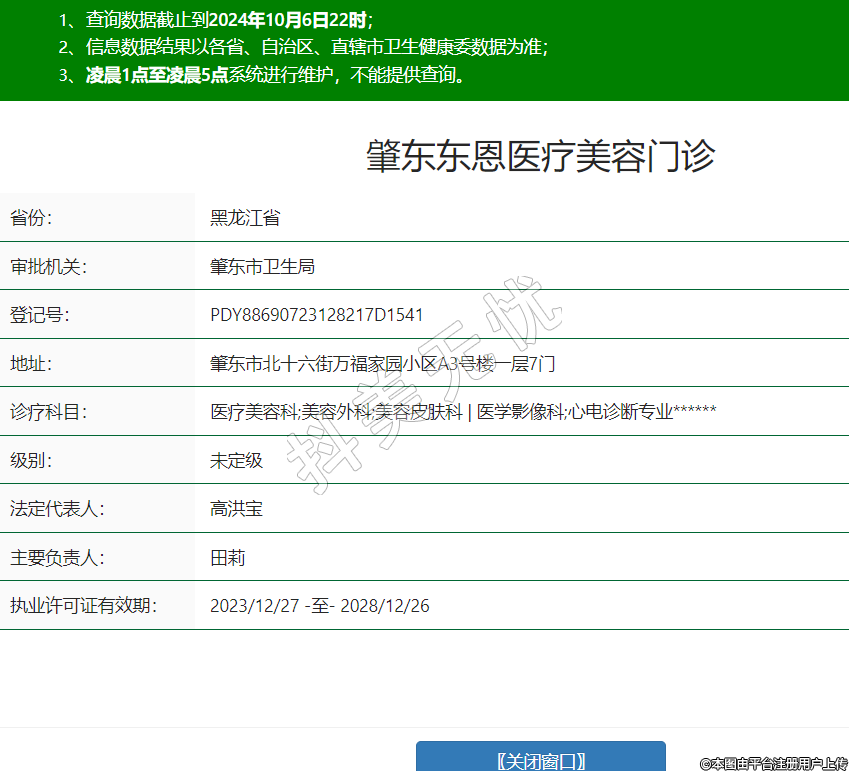Click the notice about 凌晨1点至凌晨5点 maintenance
849x771 pixels.
(263, 75)
